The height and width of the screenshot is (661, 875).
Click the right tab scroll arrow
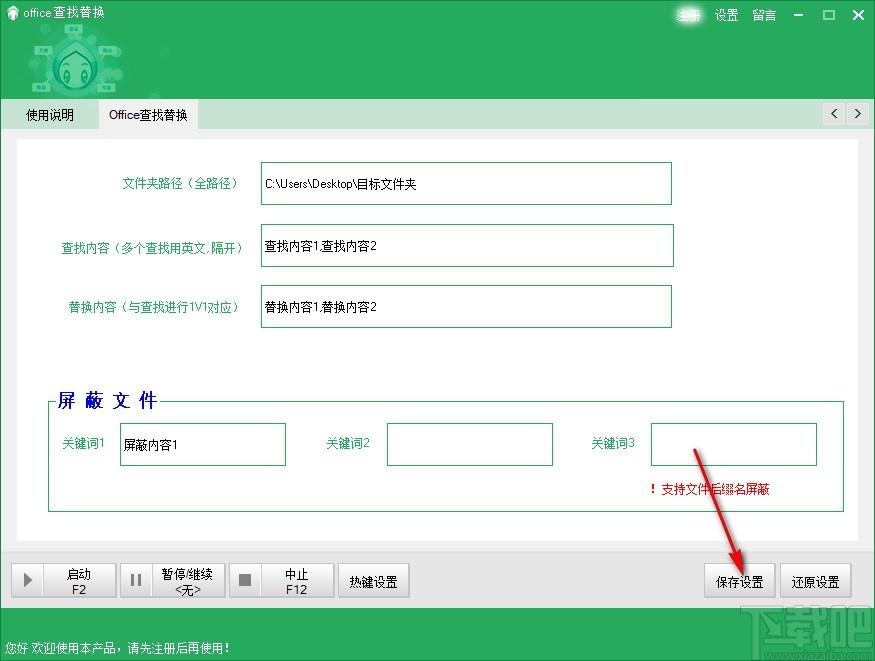(x=858, y=114)
